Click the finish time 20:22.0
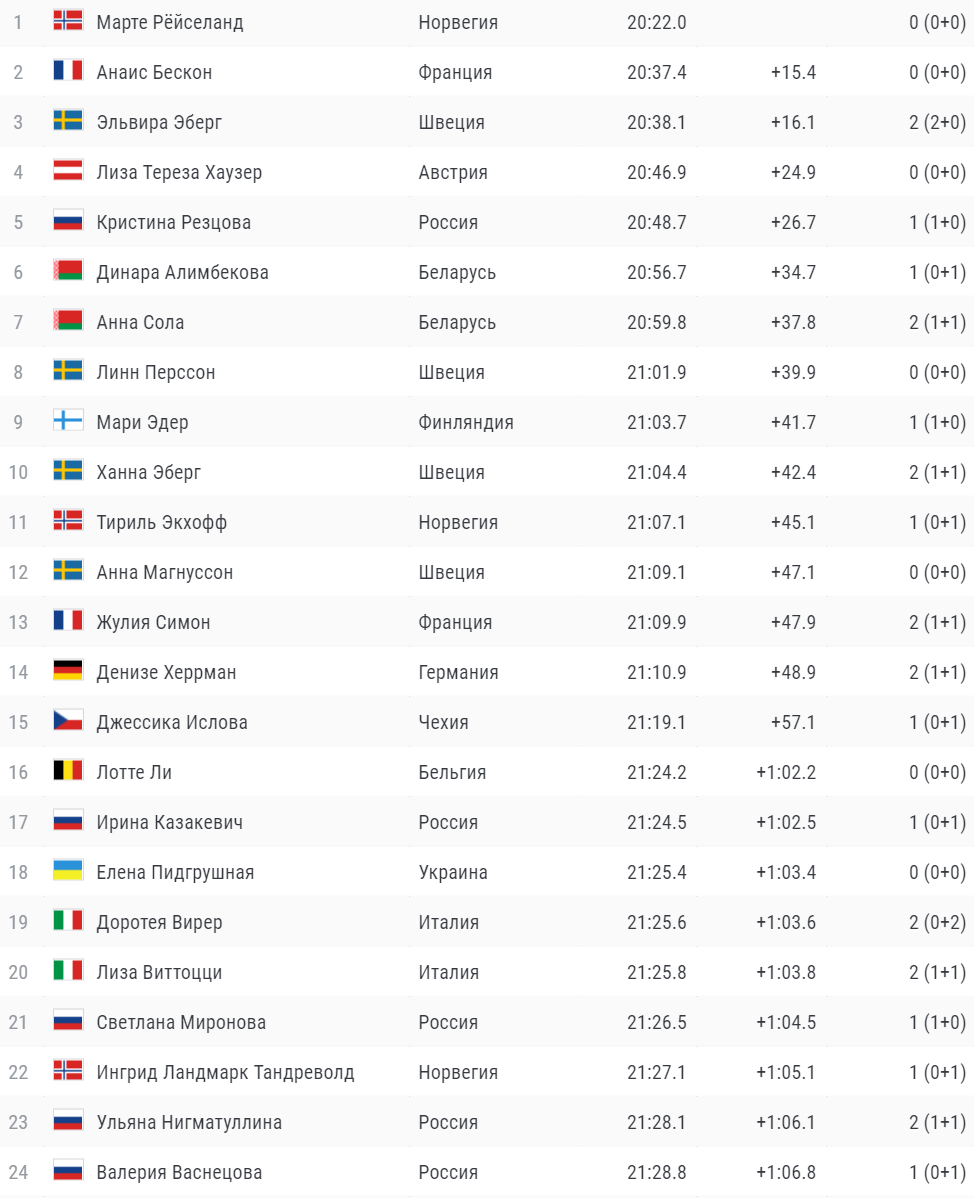The width and height of the screenshot is (974, 1198). tap(656, 22)
